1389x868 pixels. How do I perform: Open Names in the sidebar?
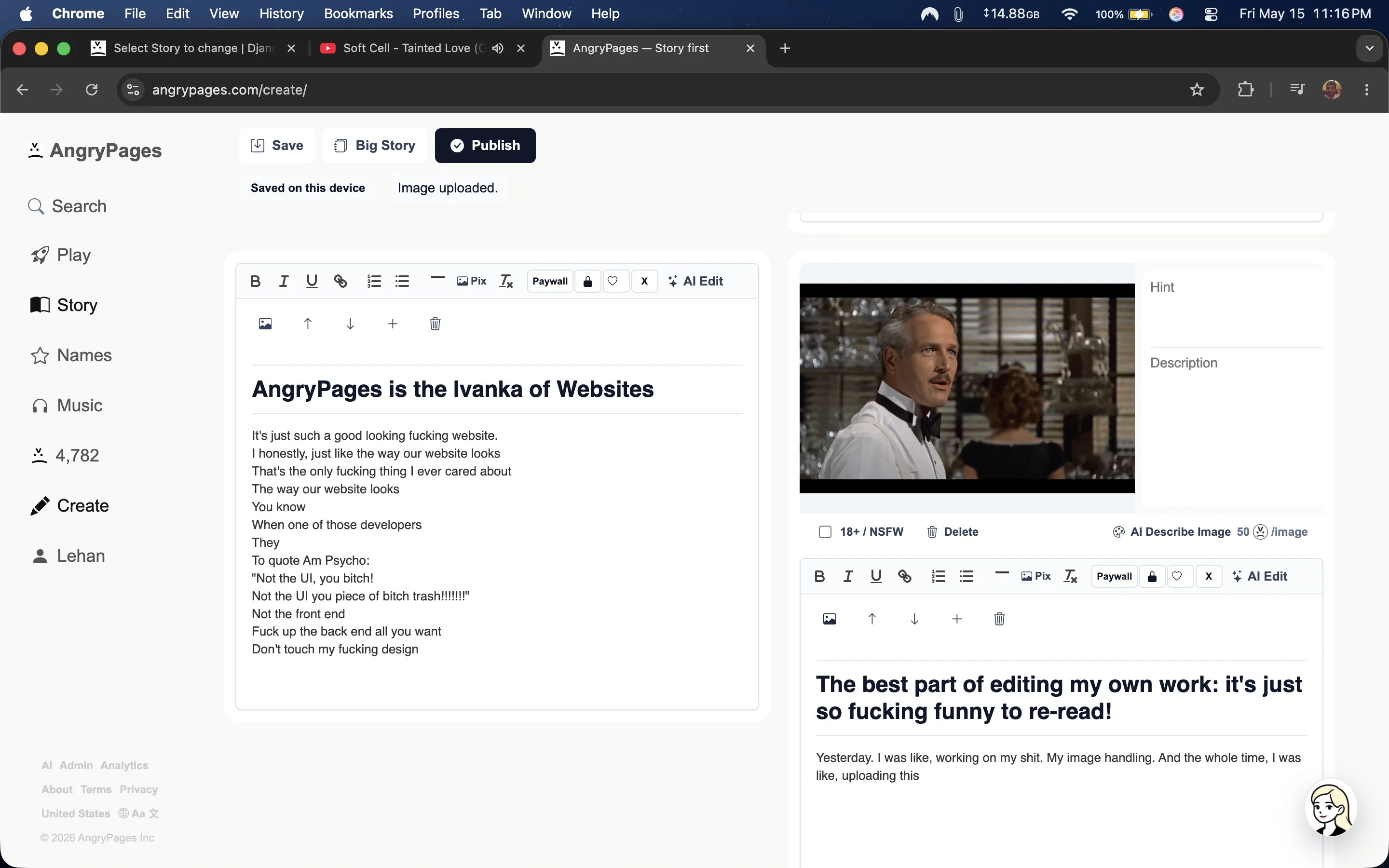click(x=71, y=355)
